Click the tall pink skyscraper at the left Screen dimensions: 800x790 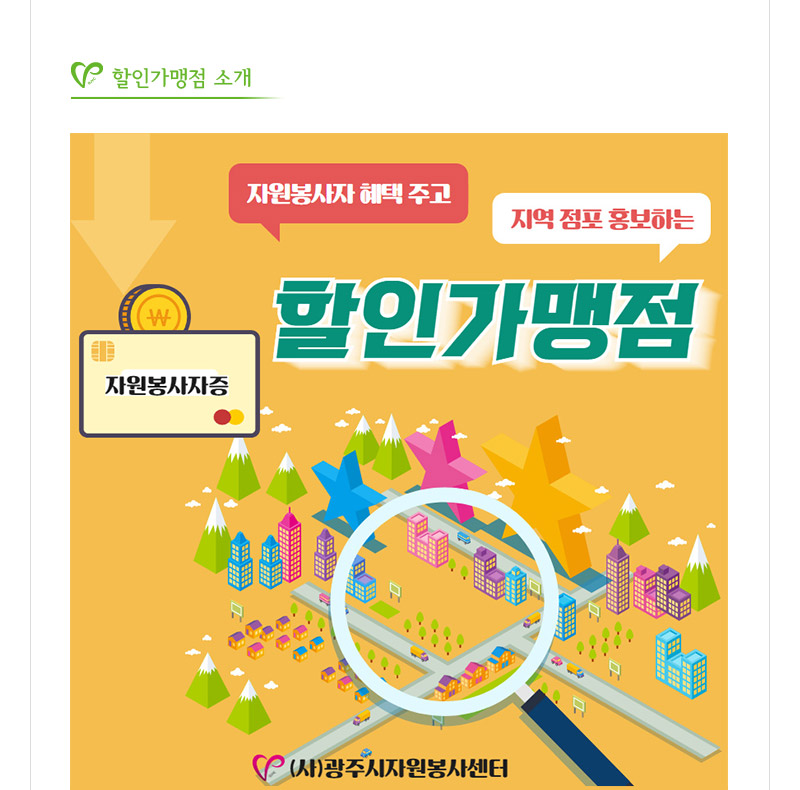(289, 546)
